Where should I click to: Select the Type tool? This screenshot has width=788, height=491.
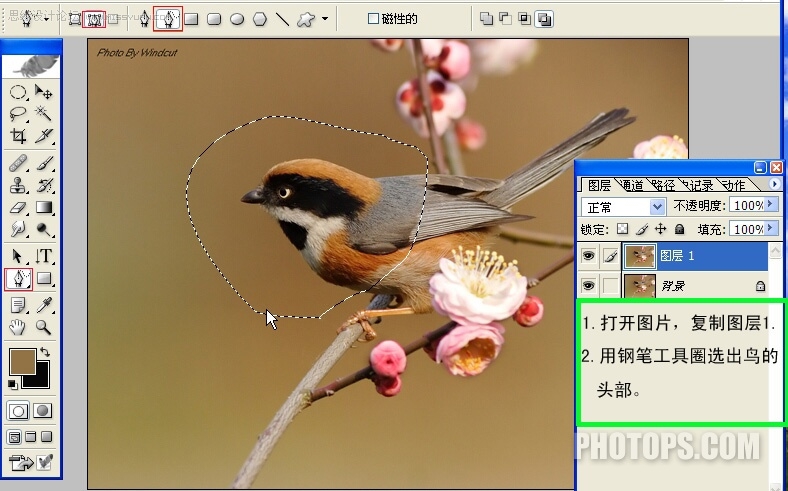(x=44, y=256)
